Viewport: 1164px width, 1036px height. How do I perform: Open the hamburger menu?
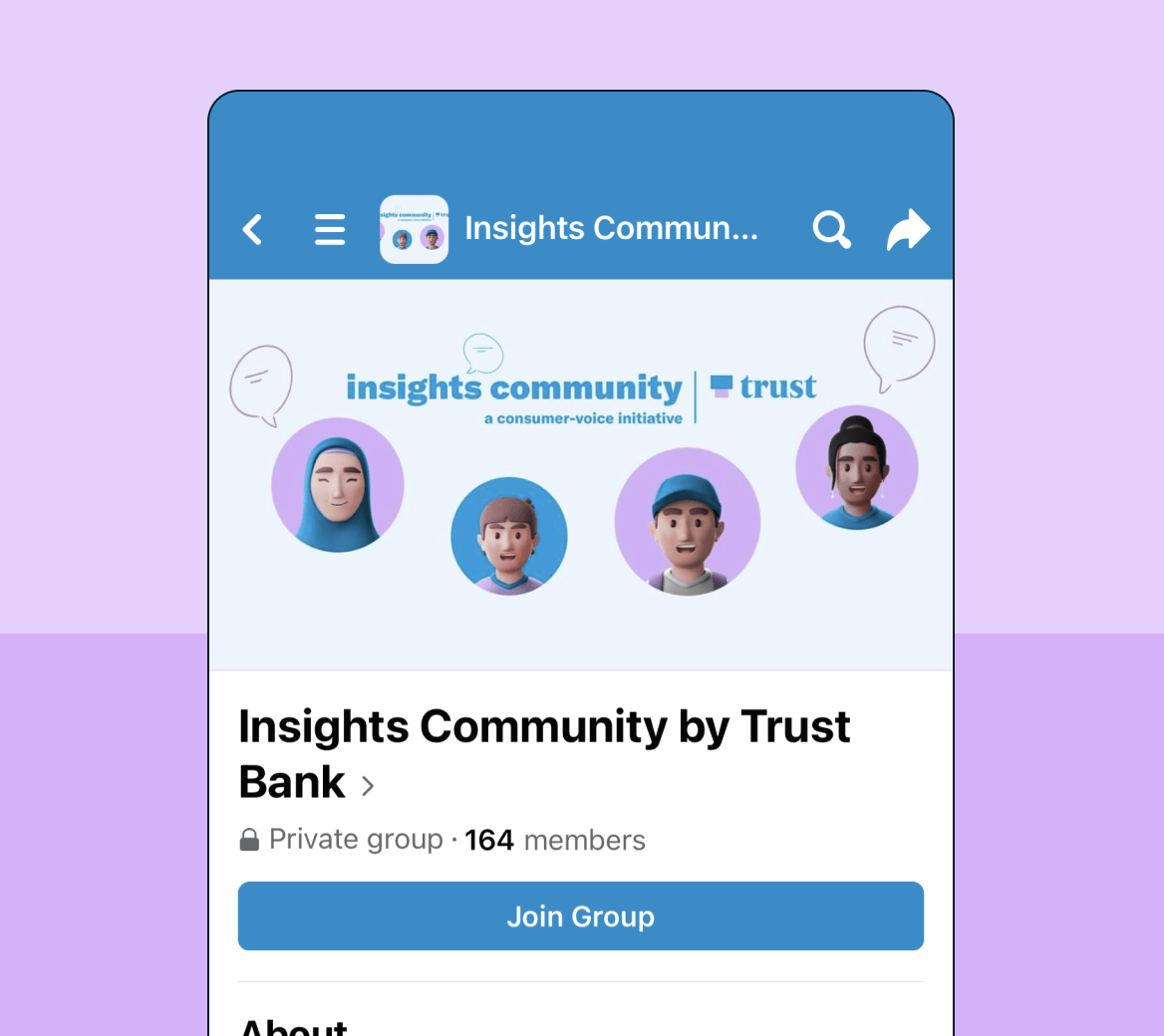pos(330,229)
